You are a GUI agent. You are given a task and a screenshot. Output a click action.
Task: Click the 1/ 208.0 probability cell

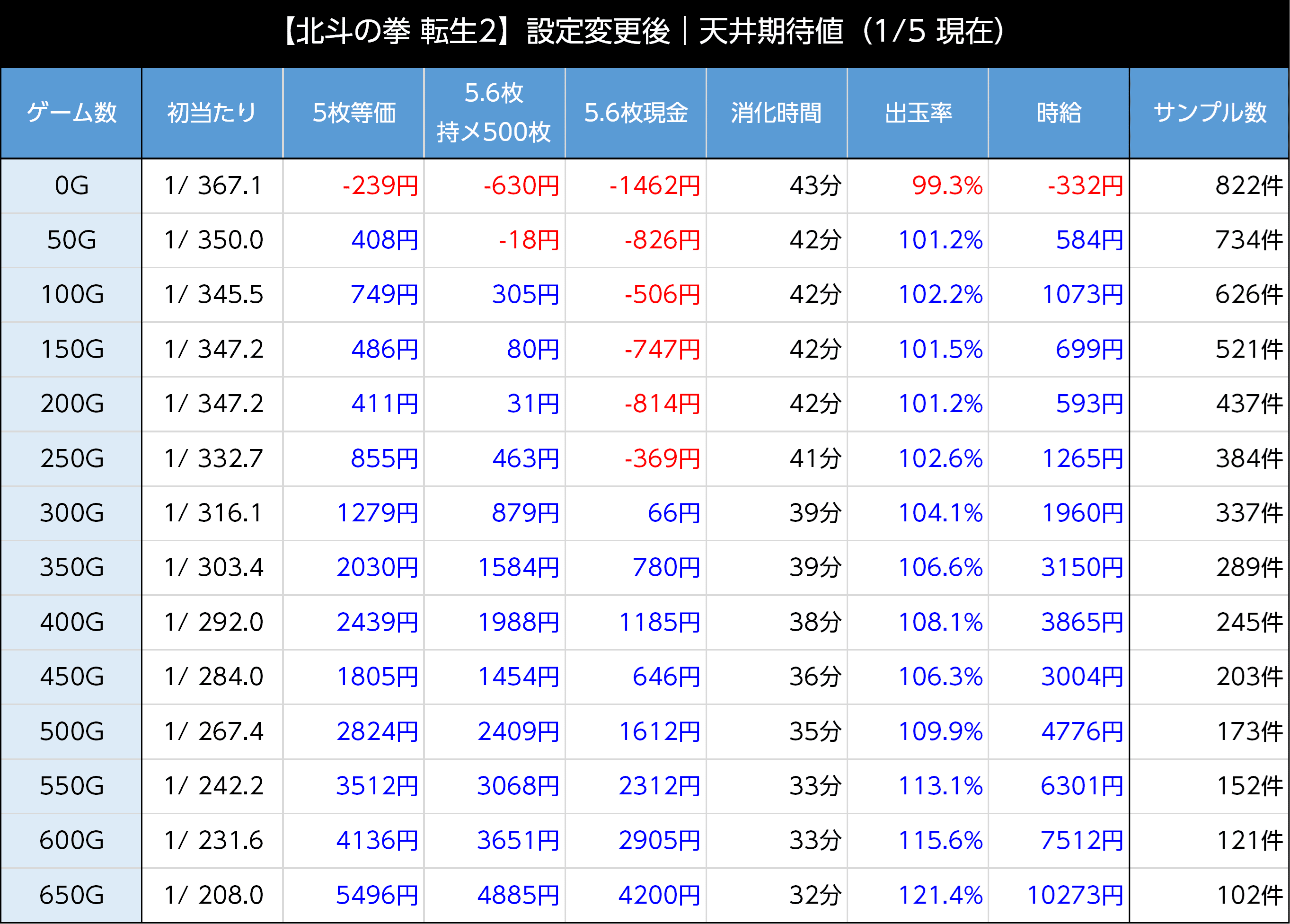click(x=213, y=895)
